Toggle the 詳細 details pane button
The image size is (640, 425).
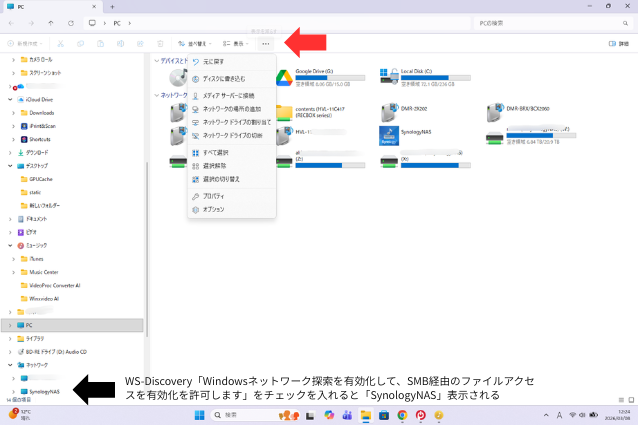617,44
